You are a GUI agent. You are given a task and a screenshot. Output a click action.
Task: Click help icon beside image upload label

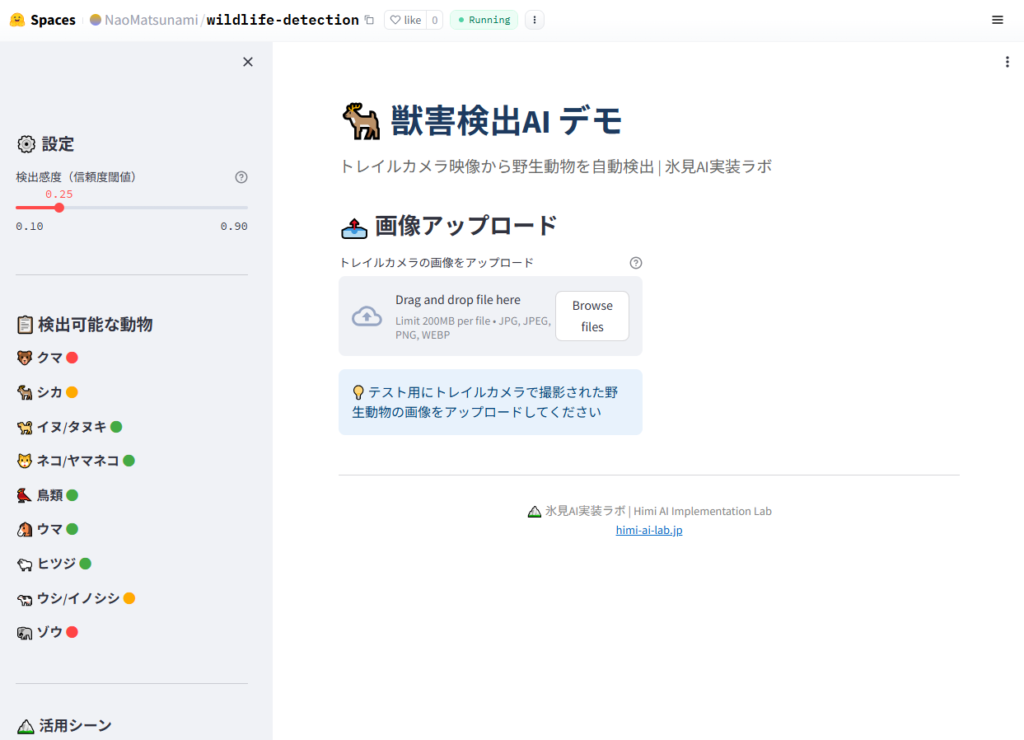coord(636,263)
